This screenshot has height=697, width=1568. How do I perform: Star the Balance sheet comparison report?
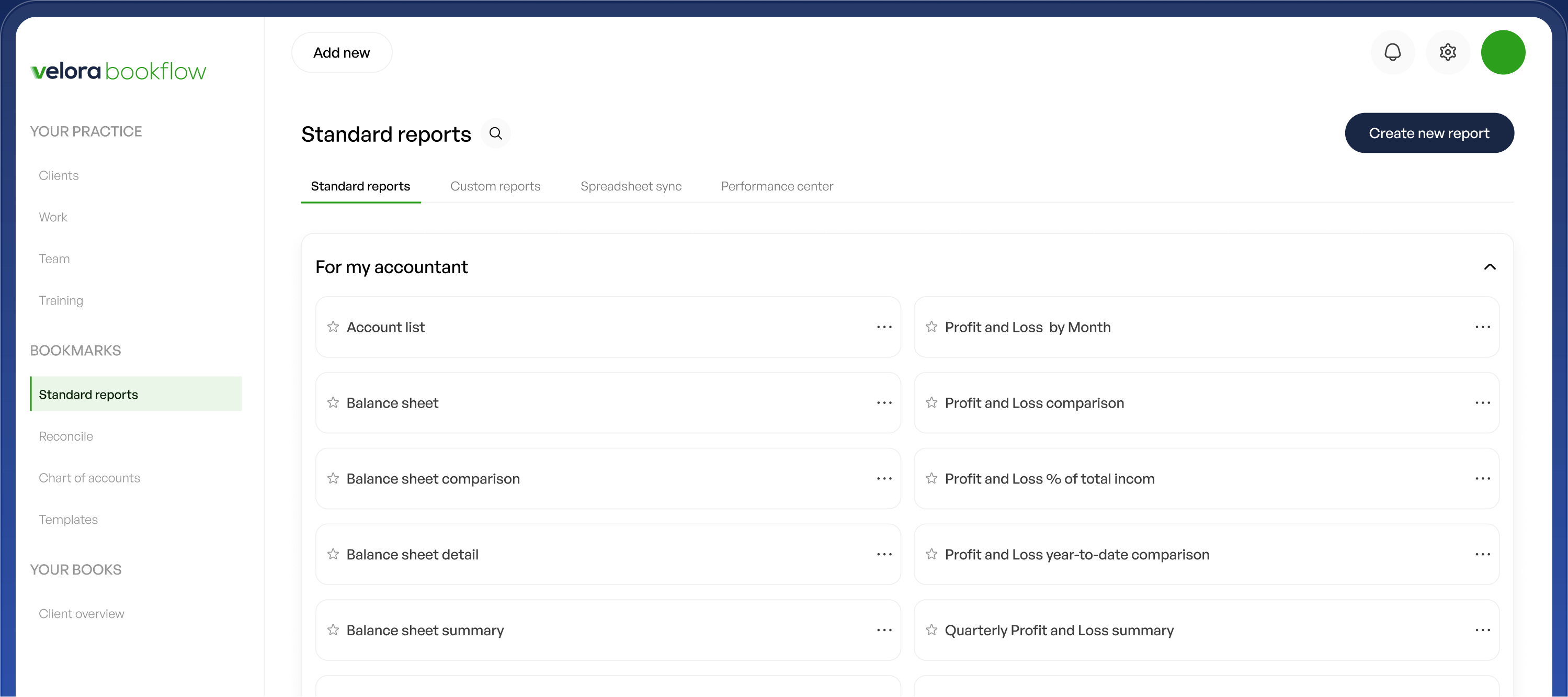[x=333, y=478]
